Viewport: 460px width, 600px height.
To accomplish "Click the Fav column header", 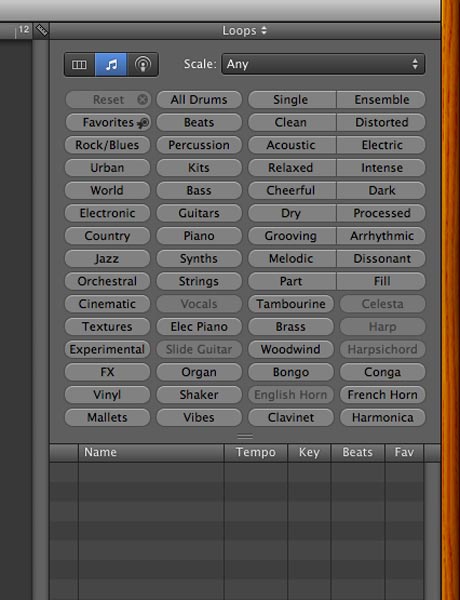I will pyautogui.click(x=404, y=452).
